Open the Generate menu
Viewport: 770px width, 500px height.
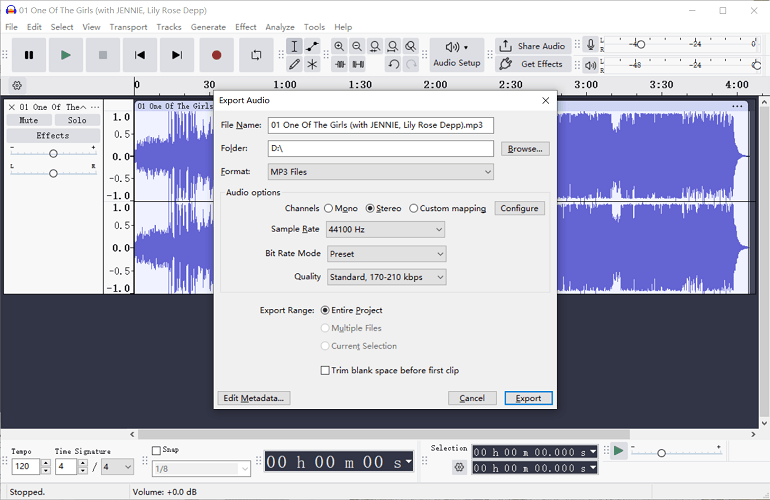pos(208,27)
